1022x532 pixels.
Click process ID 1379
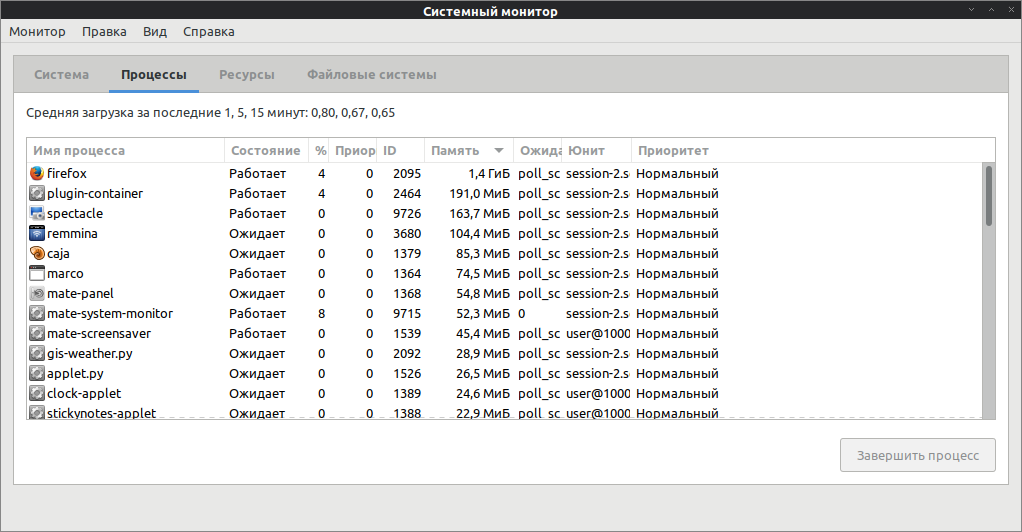click(x=407, y=254)
